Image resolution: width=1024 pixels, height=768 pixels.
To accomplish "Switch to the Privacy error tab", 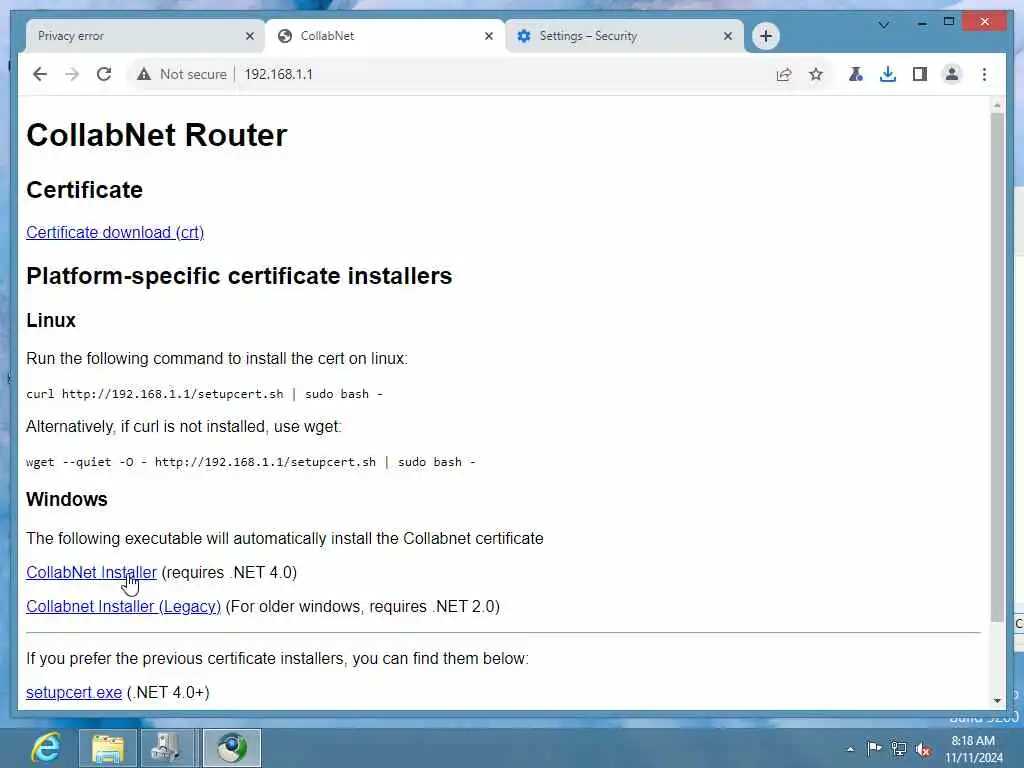I will 145,36.
